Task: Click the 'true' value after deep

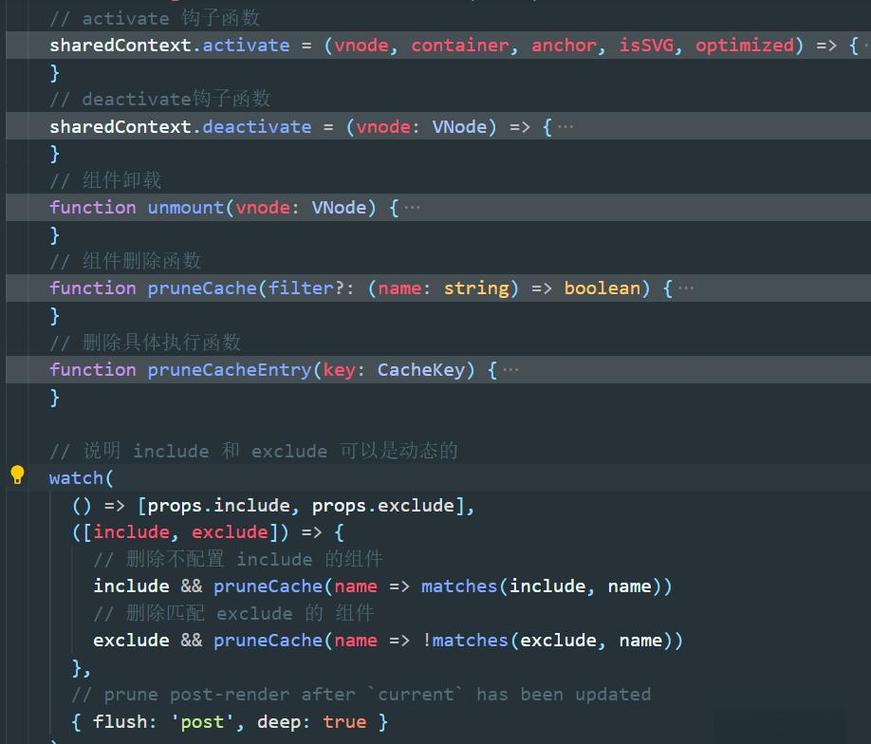Action: click(x=344, y=722)
